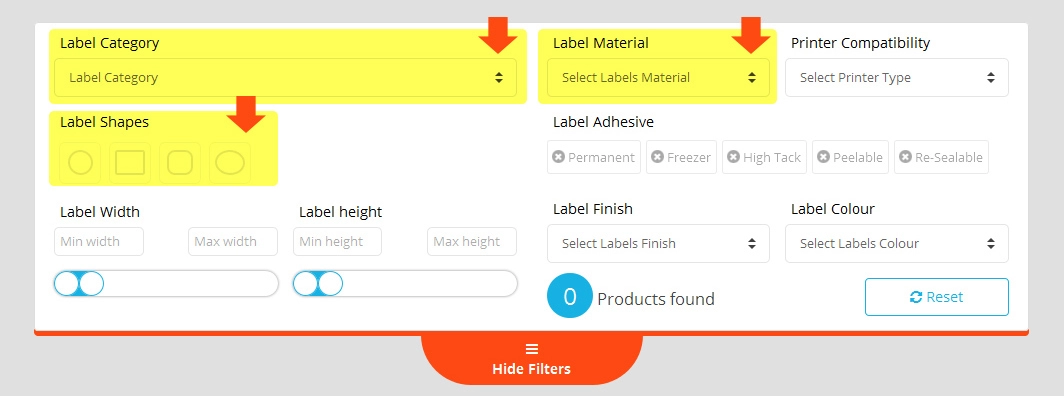Viewport: 1064px width, 396px height.
Task: Toggle the High Tack adhesive filter
Action: pos(764,157)
